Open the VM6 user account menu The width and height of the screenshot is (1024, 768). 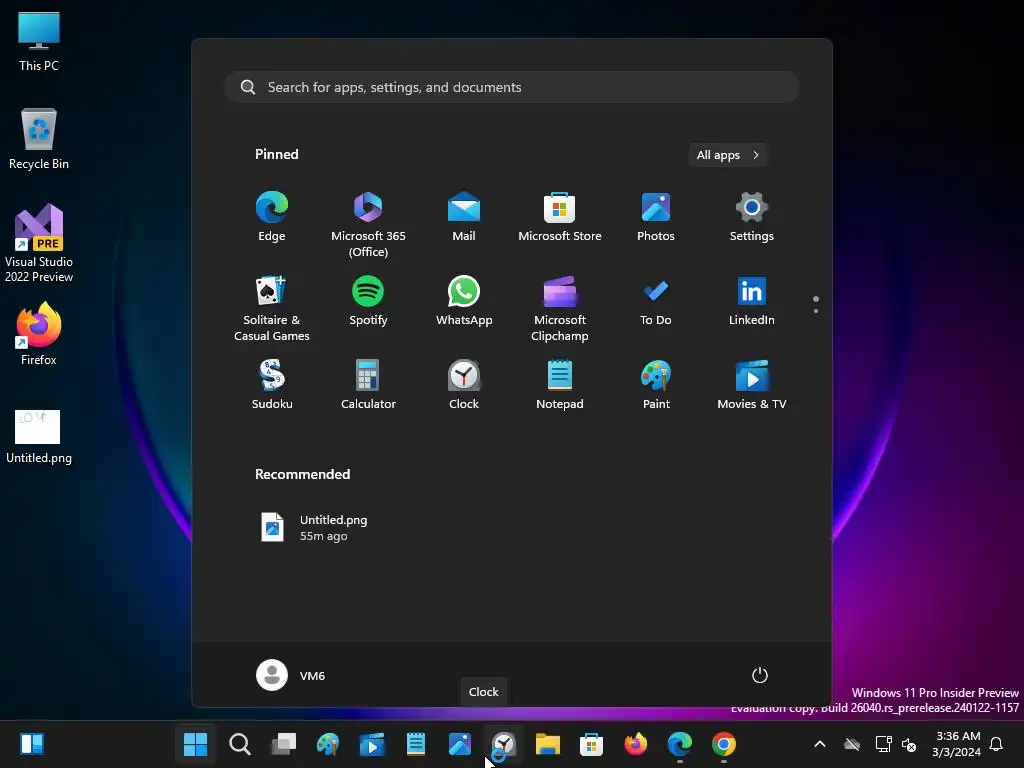click(291, 675)
